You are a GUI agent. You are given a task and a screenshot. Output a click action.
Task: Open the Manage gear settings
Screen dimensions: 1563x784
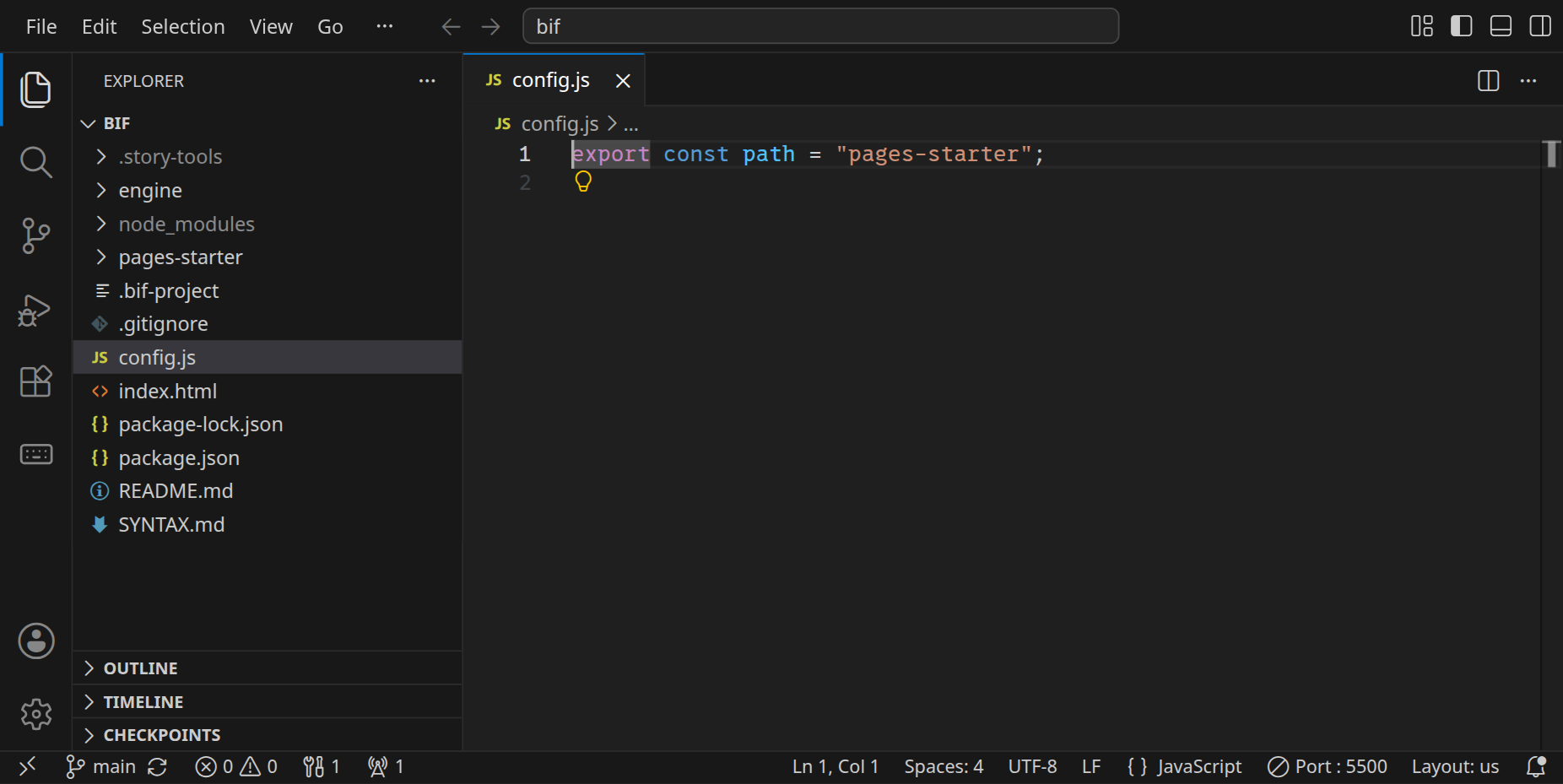coord(36,714)
